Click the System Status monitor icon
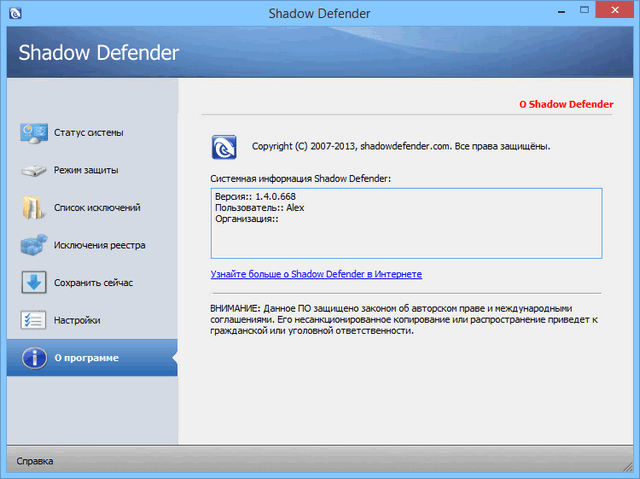The height and width of the screenshot is (479, 640). [x=34, y=133]
